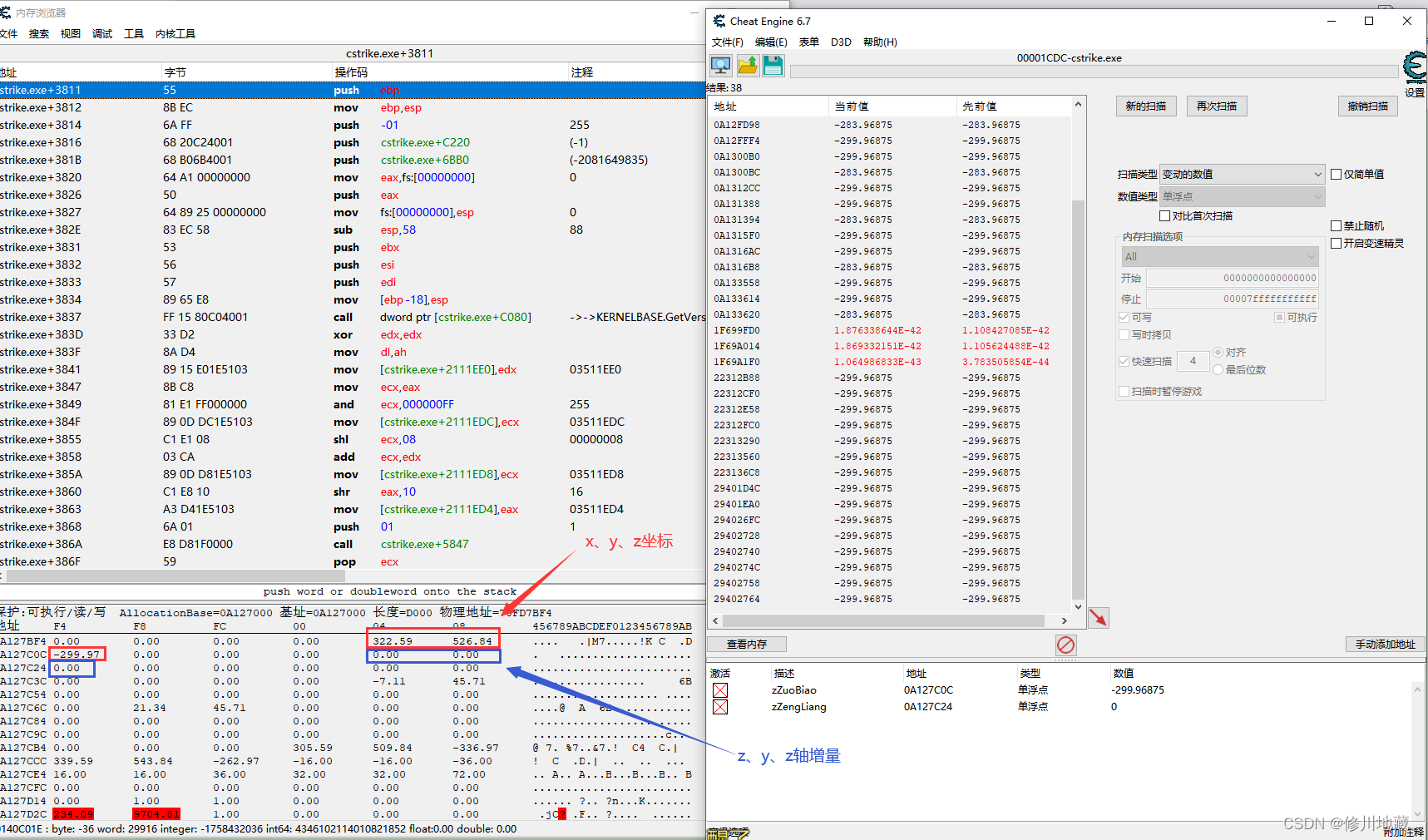Open 调试 menu in memory browser
Image resolution: width=1428 pixels, height=840 pixels.
102,33
